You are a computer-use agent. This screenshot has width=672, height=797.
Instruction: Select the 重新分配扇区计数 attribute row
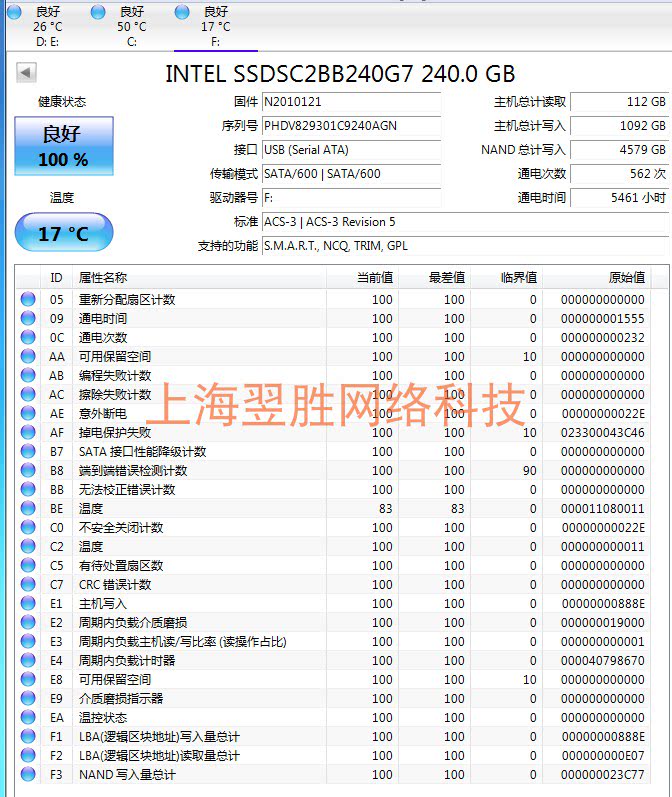pyautogui.click(x=333, y=299)
